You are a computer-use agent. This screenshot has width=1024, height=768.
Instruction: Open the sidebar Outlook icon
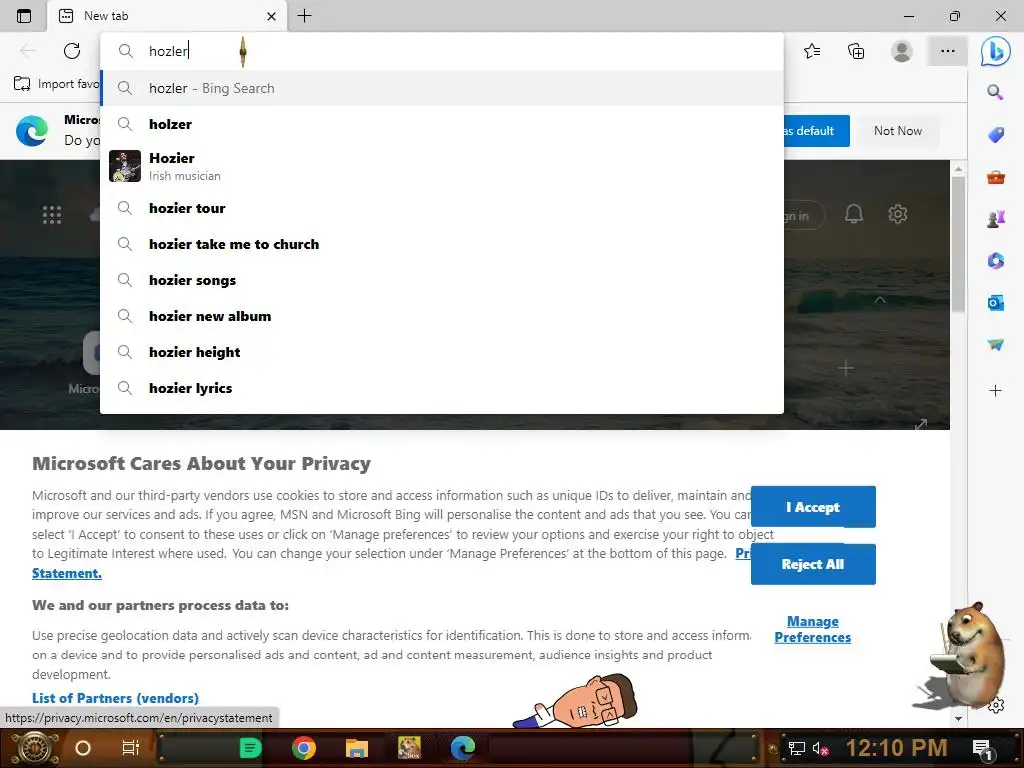tap(995, 302)
